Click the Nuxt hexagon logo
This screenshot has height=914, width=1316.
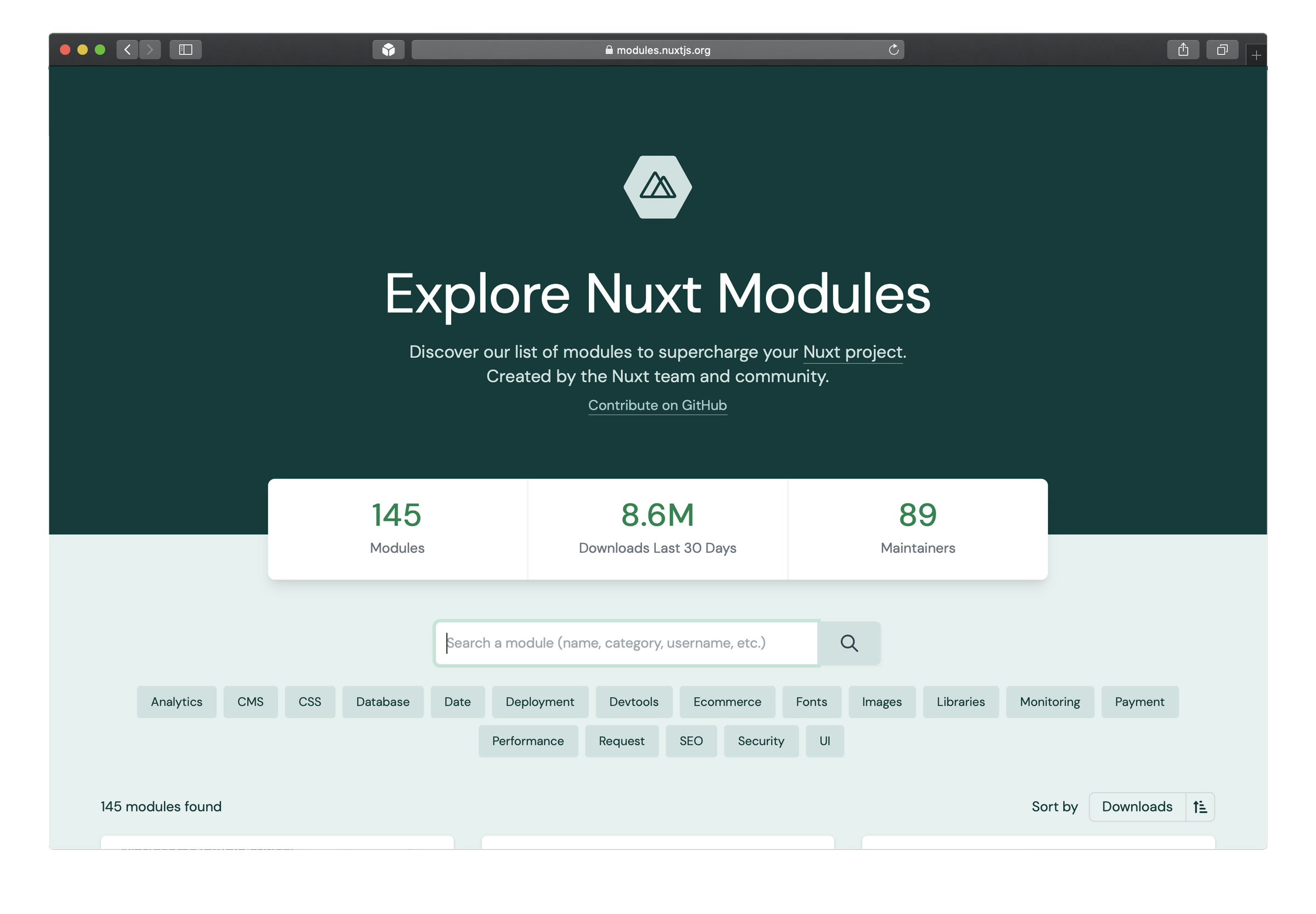[x=657, y=187]
